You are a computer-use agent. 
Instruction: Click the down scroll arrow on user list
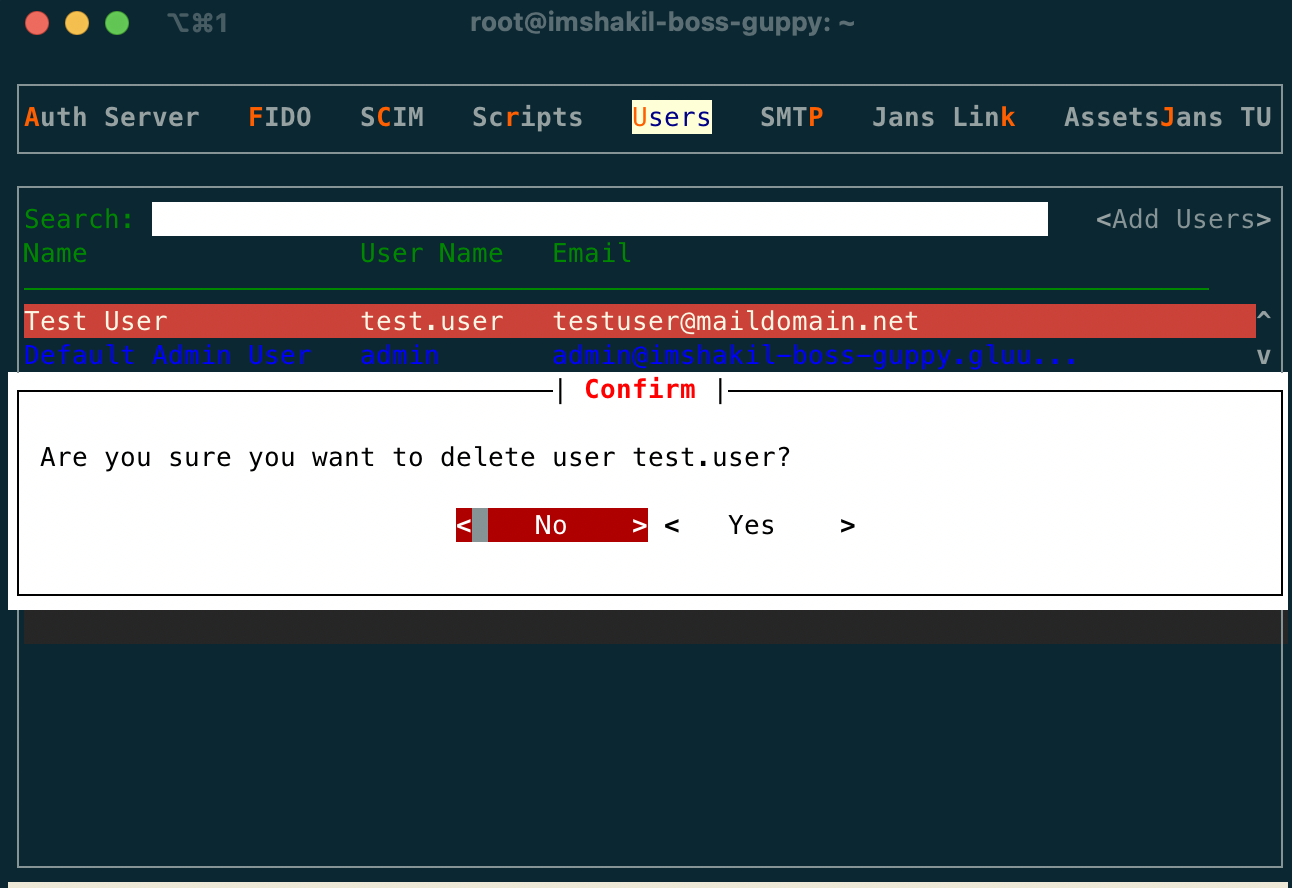[1264, 355]
